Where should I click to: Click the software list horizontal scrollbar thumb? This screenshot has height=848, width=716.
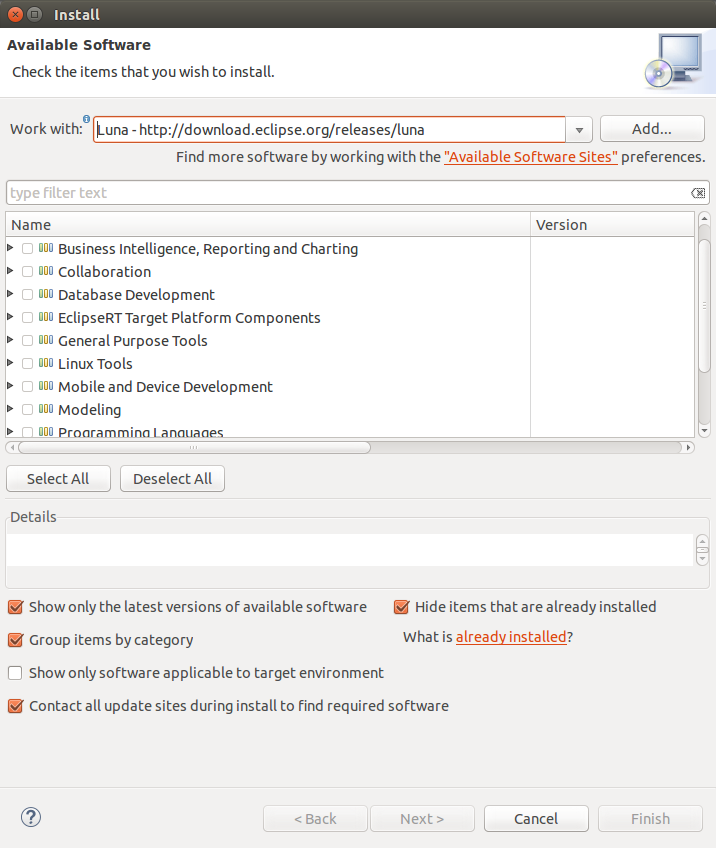click(x=194, y=447)
